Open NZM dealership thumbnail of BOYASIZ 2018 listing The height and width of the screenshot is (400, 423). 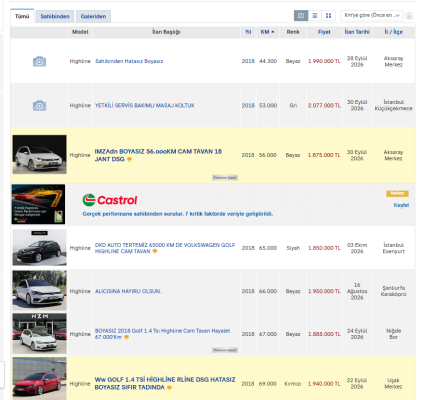click(39, 333)
